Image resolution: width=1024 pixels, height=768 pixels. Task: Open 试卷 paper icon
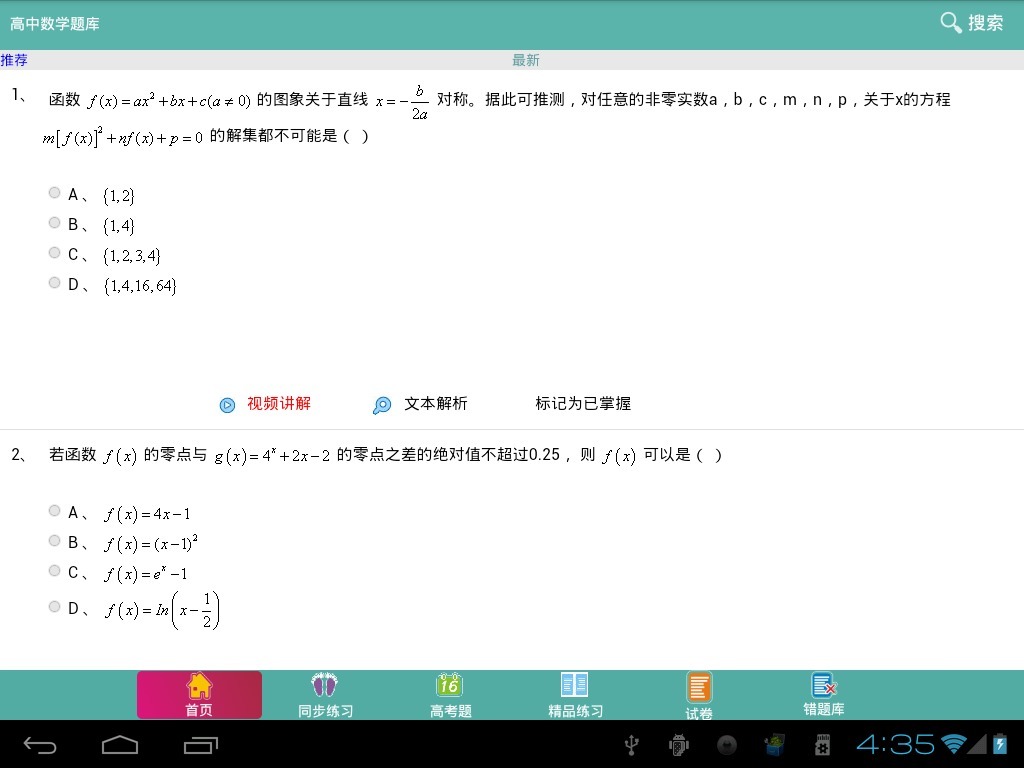click(x=699, y=687)
